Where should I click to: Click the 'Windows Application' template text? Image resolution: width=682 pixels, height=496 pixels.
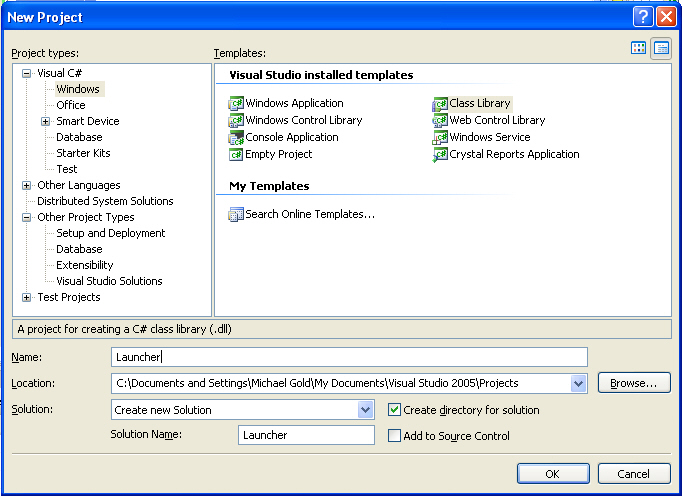294,104
